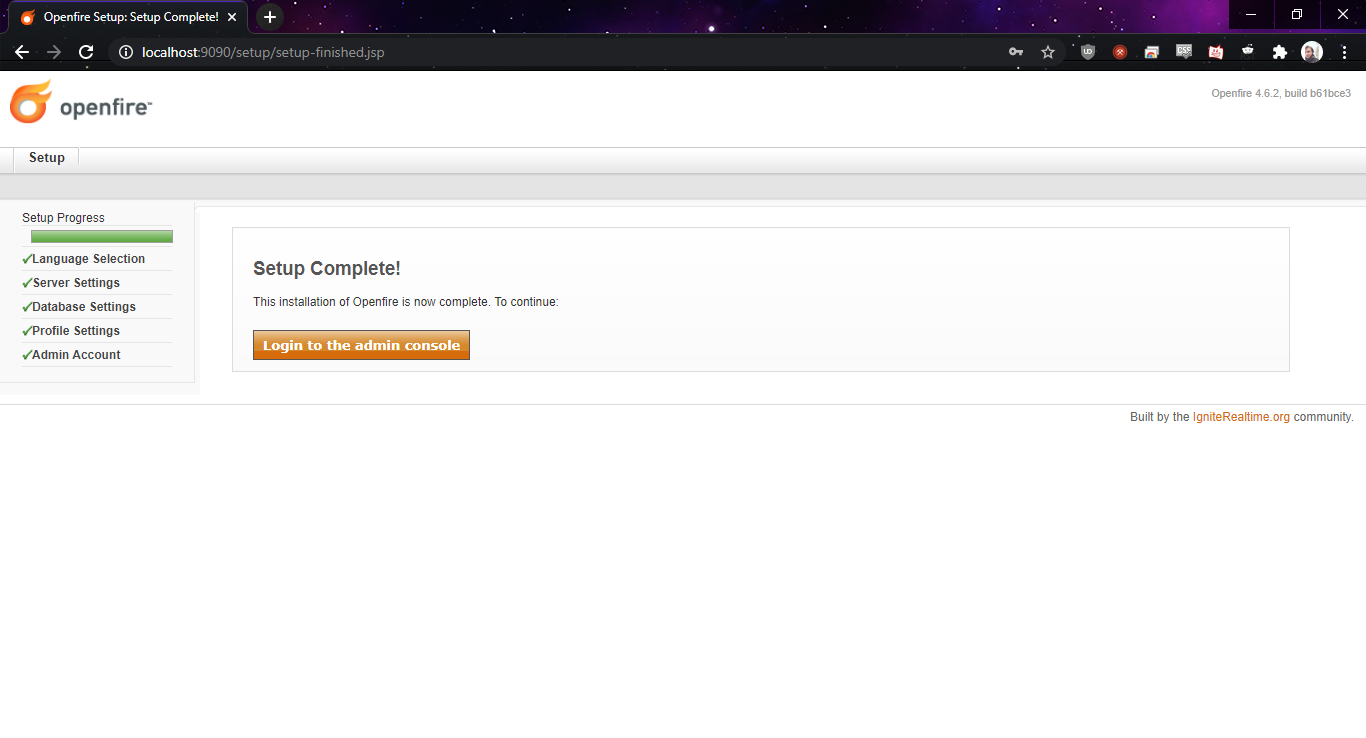The height and width of the screenshot is (738, 1366).
Task: Open the red hammer extension icon
Action: coord(1120,52)
